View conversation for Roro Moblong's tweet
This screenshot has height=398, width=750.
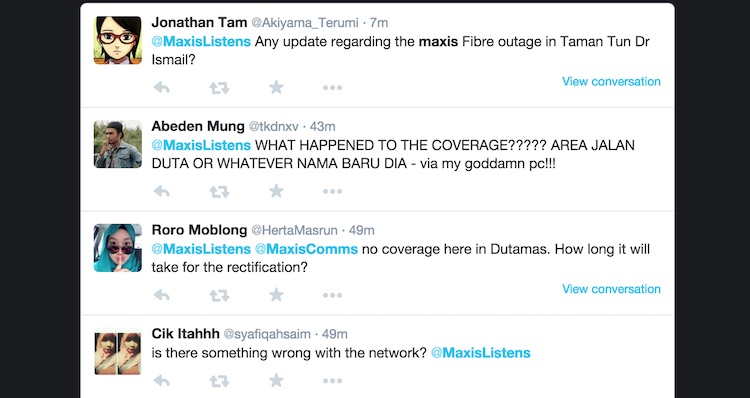[x=611, y=289]
